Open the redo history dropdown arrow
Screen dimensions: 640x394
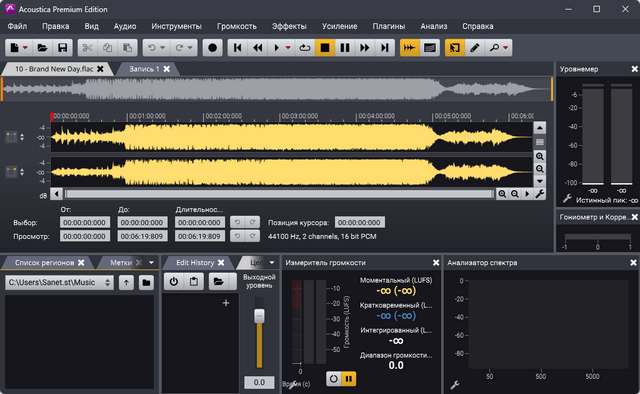(190, 48)
